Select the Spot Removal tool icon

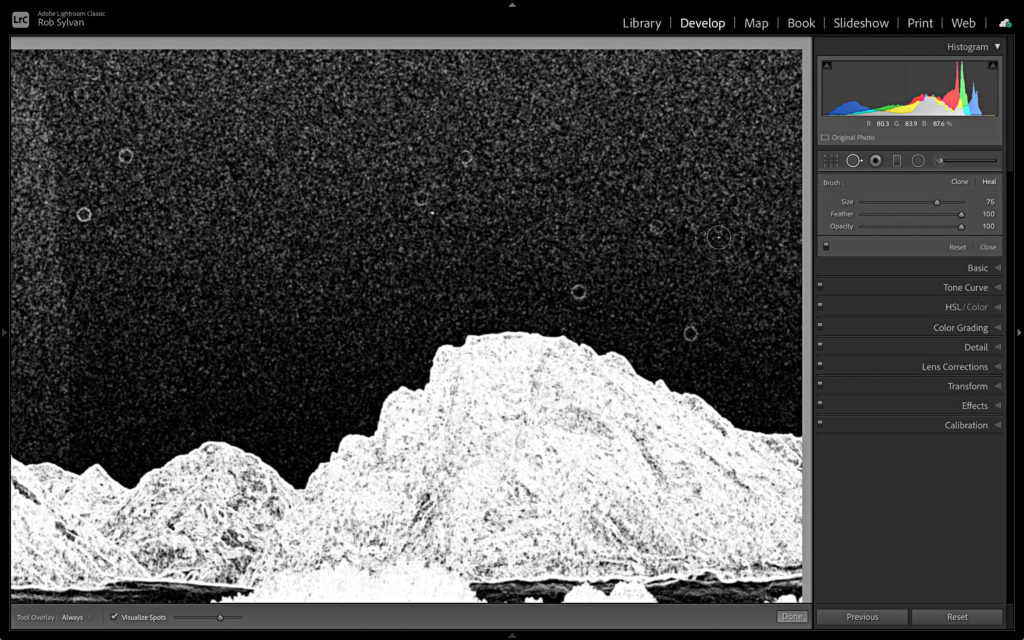pyautogui.click(x=854, y=160)
